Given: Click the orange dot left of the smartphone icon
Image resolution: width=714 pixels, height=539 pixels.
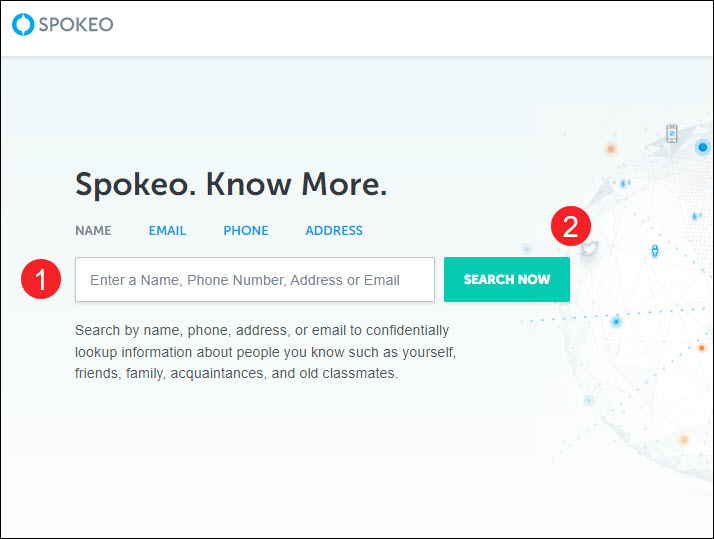Looking at the screenshot, I should pos(611,148).
